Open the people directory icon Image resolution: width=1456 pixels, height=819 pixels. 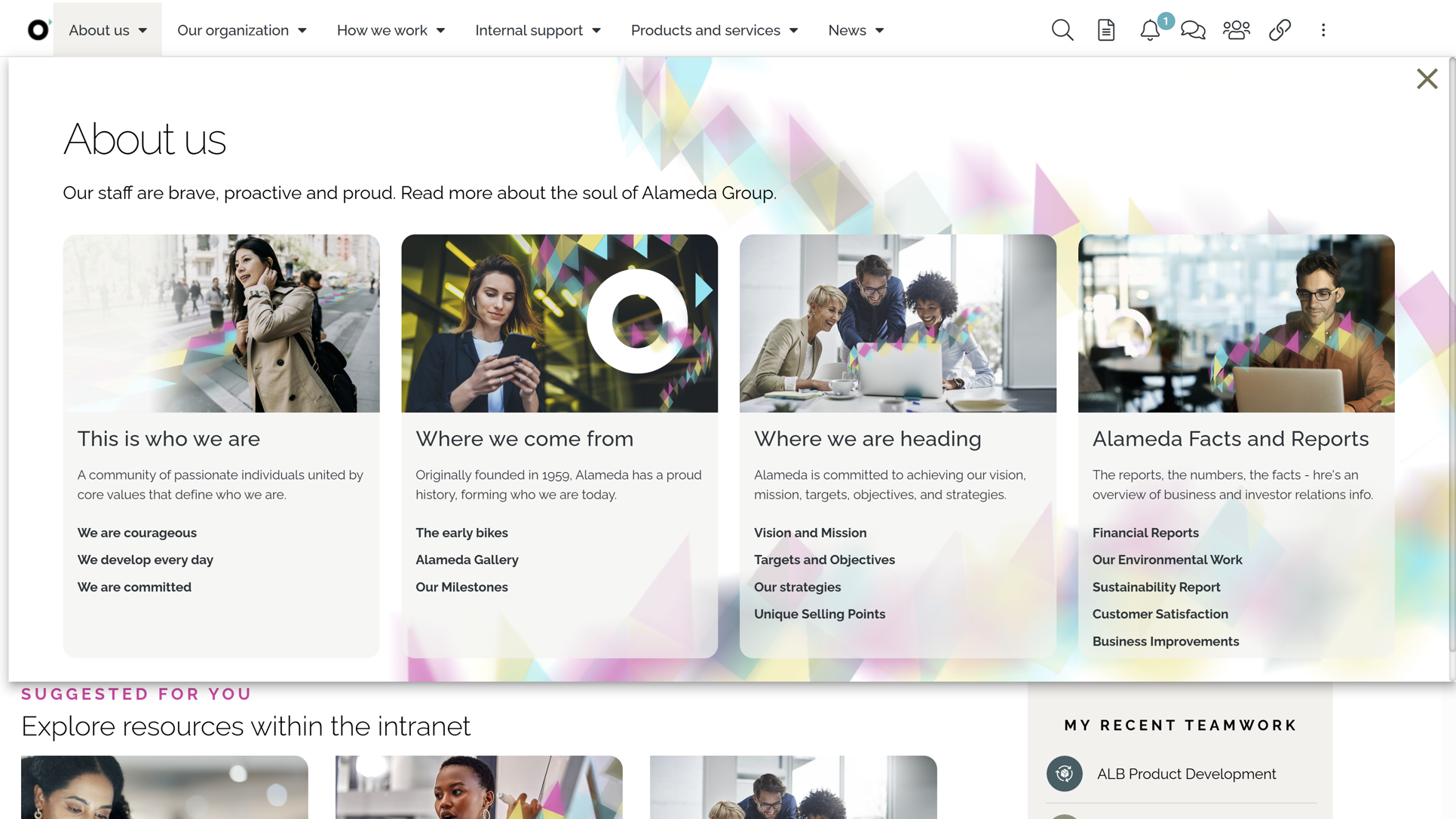(x=1237, y=30)
